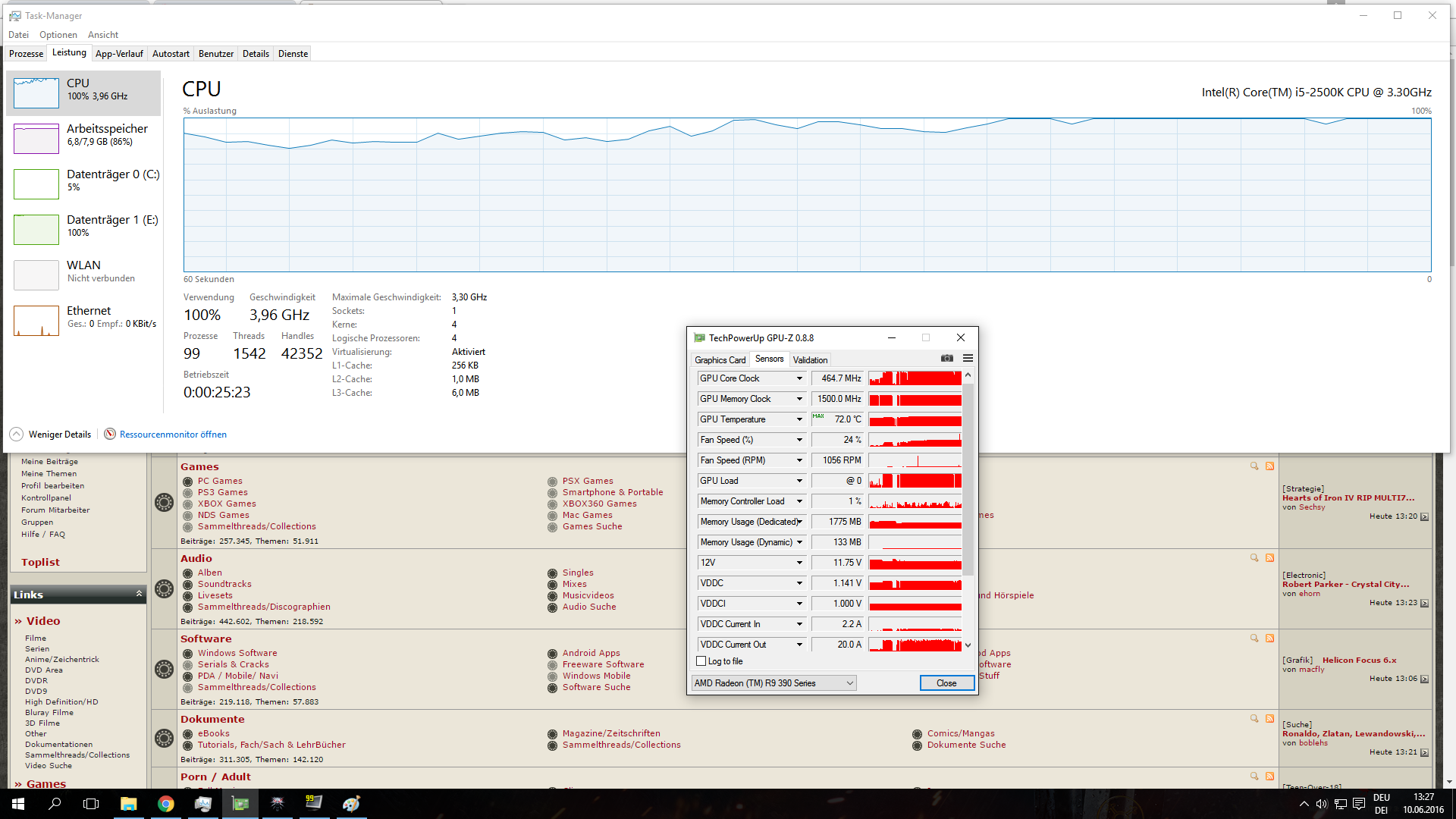This screenshot has height=819, width=1456.
Task: Click Witcher wolf icon in taskbar
Action: tap(278, 804)
